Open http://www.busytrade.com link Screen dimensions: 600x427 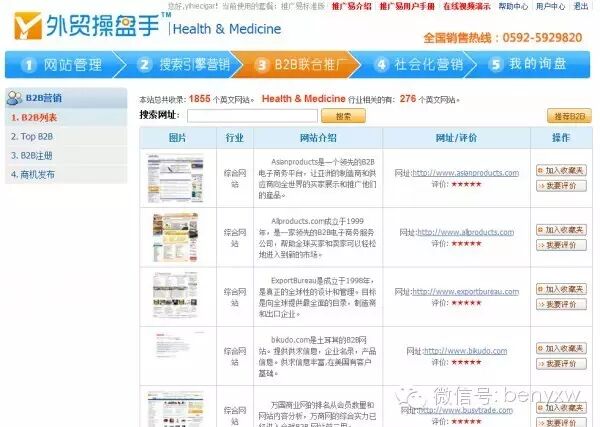pos(465,410)
